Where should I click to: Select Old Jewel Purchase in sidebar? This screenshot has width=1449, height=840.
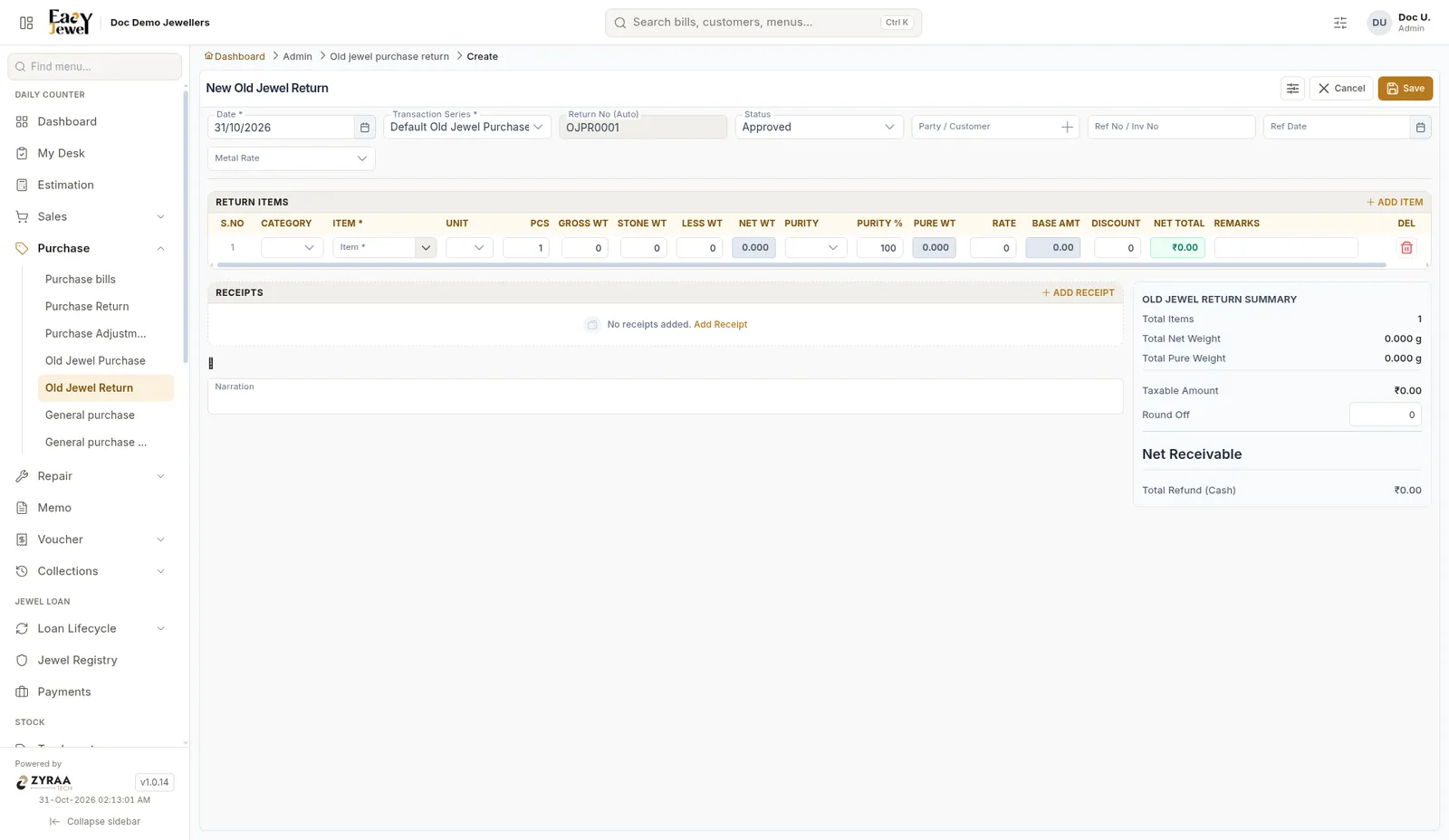(95, 360)
